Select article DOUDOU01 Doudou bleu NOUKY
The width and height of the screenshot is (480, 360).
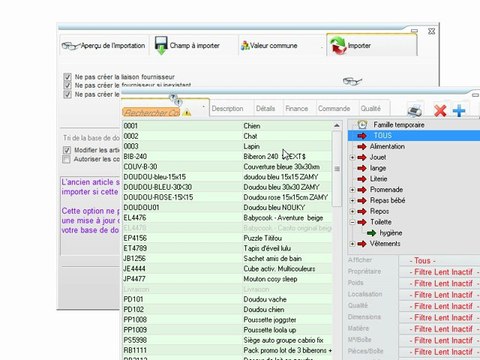coord(227,207)
